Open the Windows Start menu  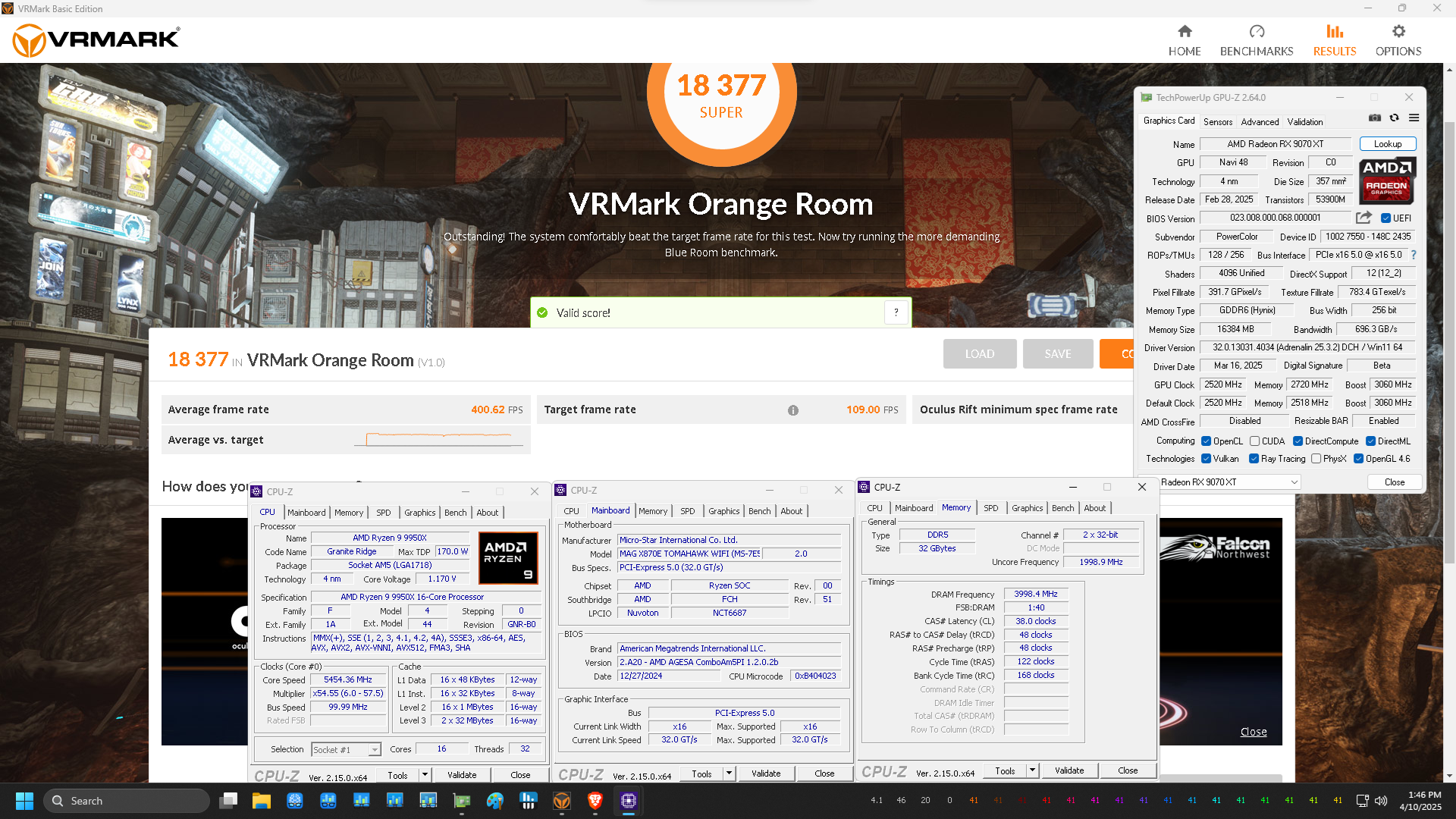point(24,801)
